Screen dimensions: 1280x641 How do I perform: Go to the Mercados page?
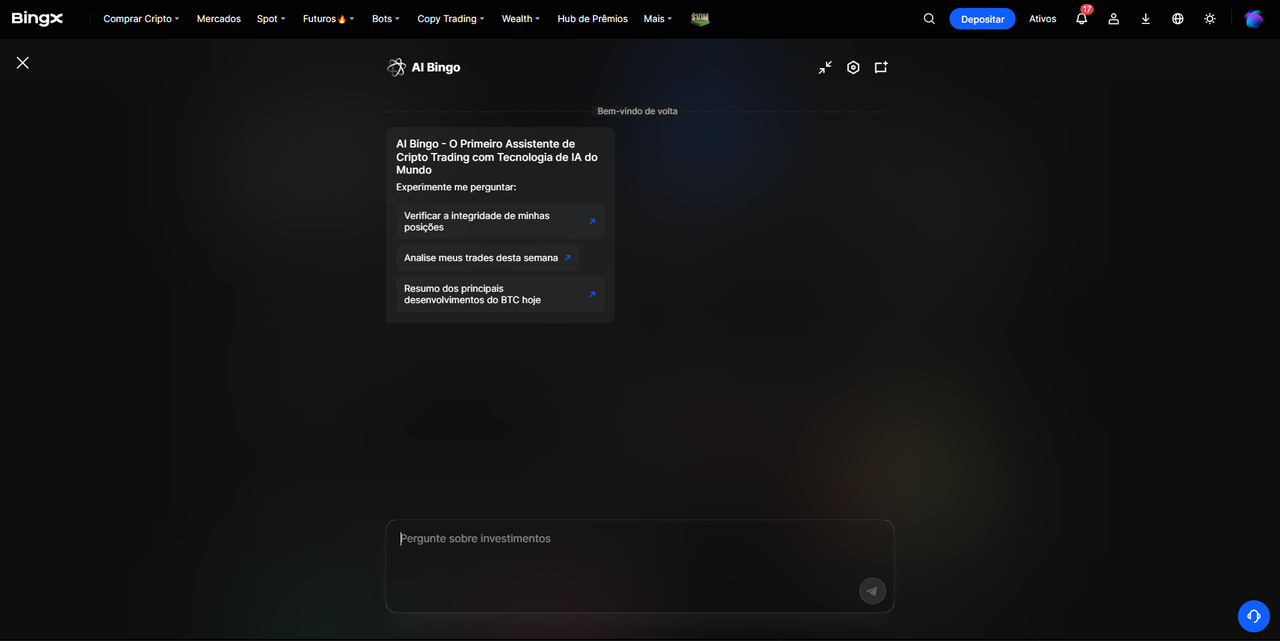(218, 19)
